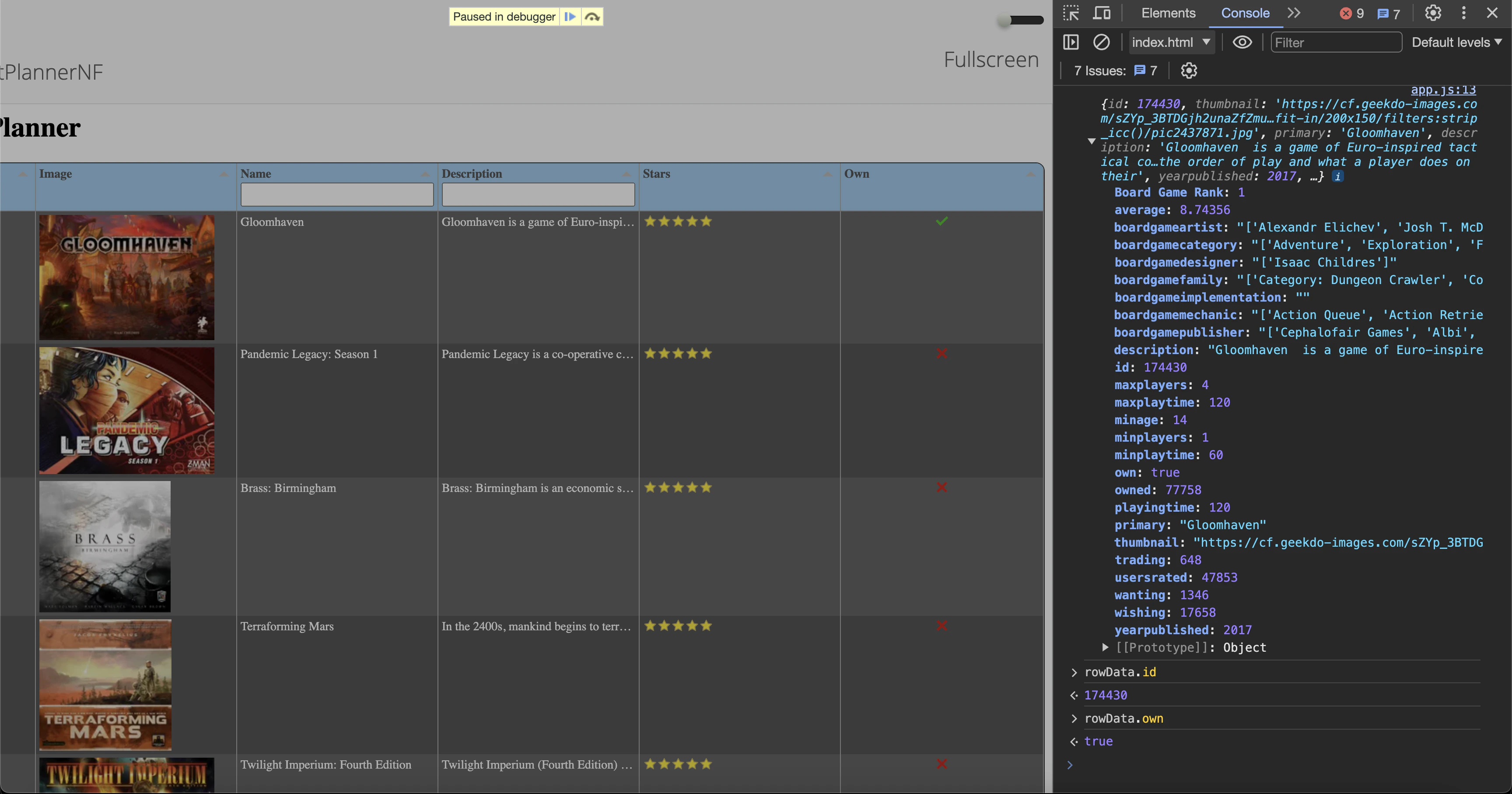Switch to the Console tab
Viewport: 1512px width, 794px height.
[1245, 13]
